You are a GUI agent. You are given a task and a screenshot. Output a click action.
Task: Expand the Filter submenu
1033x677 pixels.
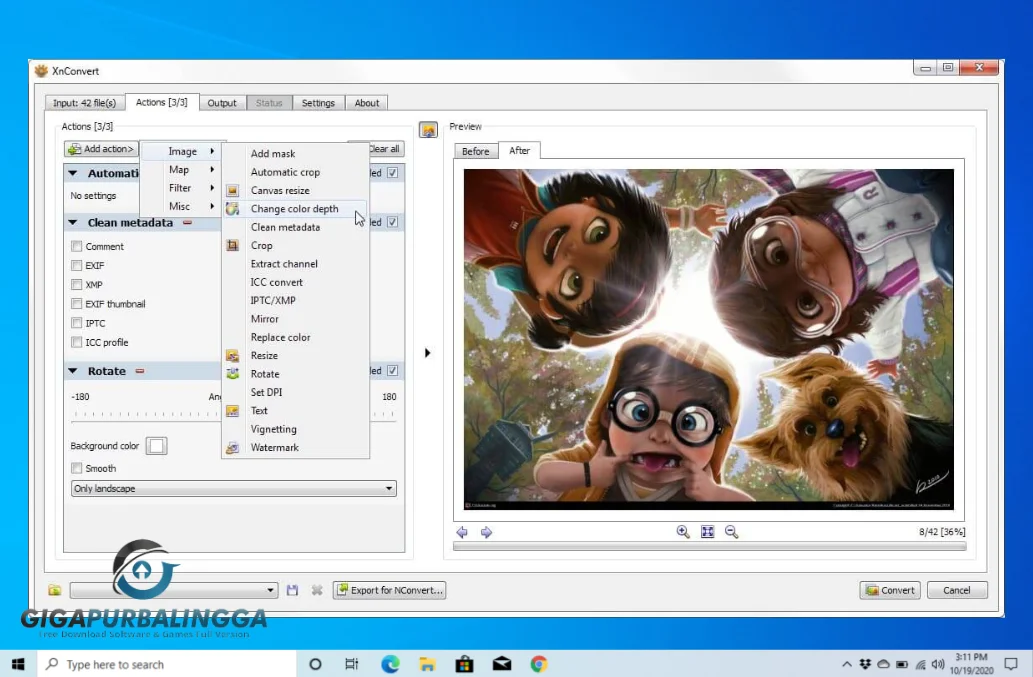tap(181, 188)
